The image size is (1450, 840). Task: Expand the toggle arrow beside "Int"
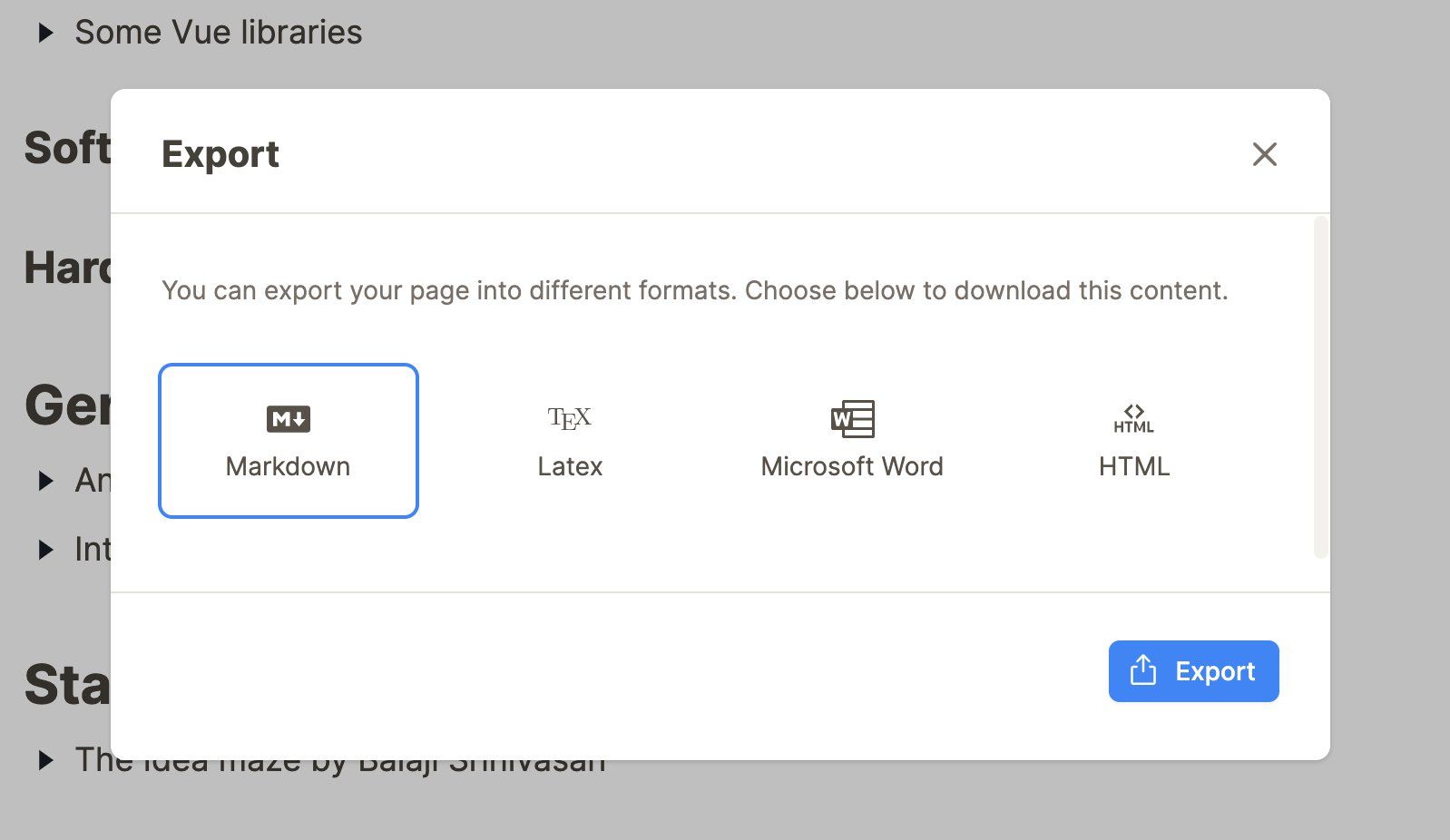(44, 550)
